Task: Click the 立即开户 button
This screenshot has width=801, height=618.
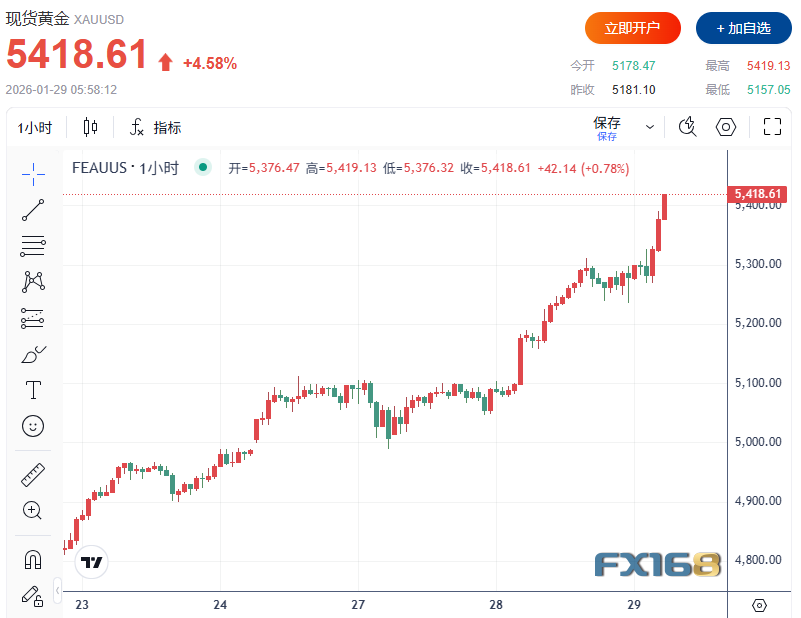Action: pyautogui.click(x=633, y=28)
